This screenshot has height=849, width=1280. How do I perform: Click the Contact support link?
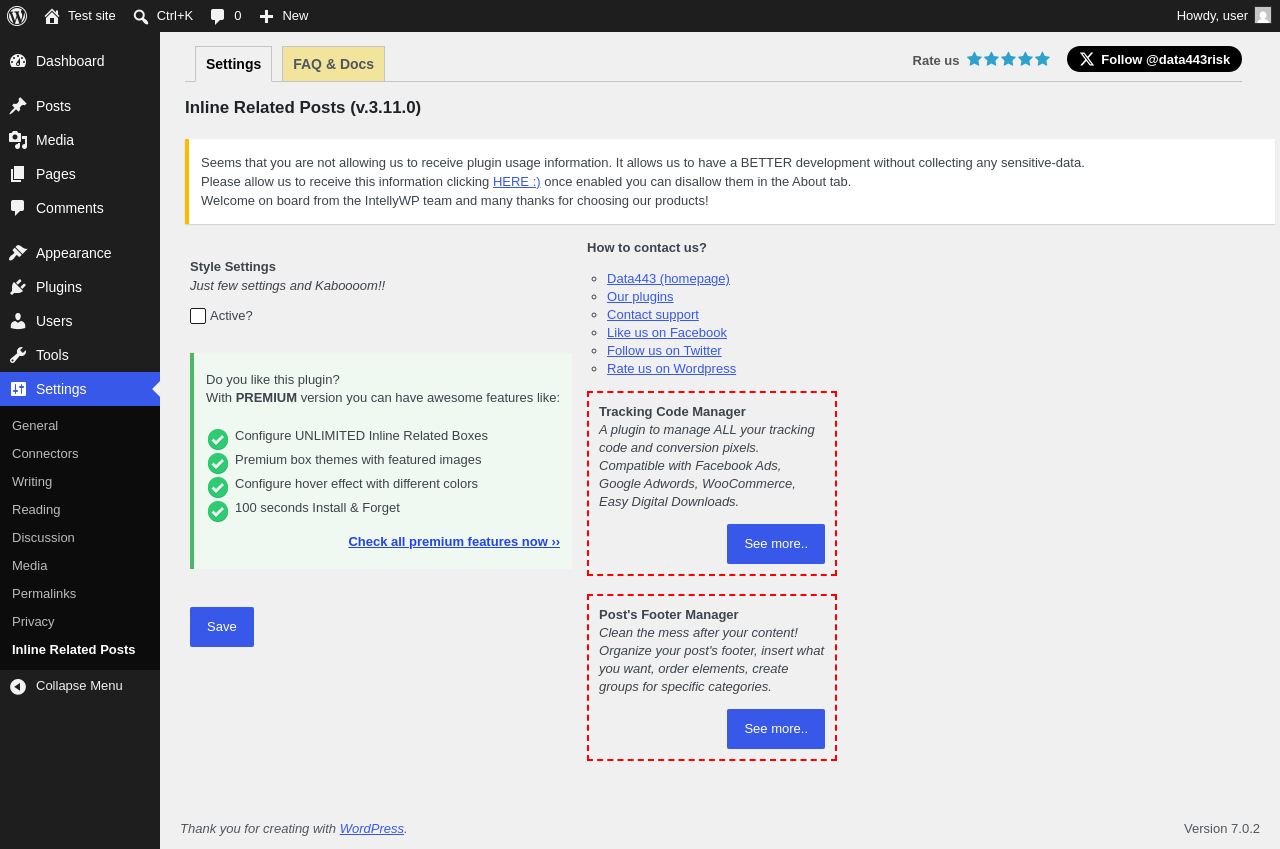653,315
